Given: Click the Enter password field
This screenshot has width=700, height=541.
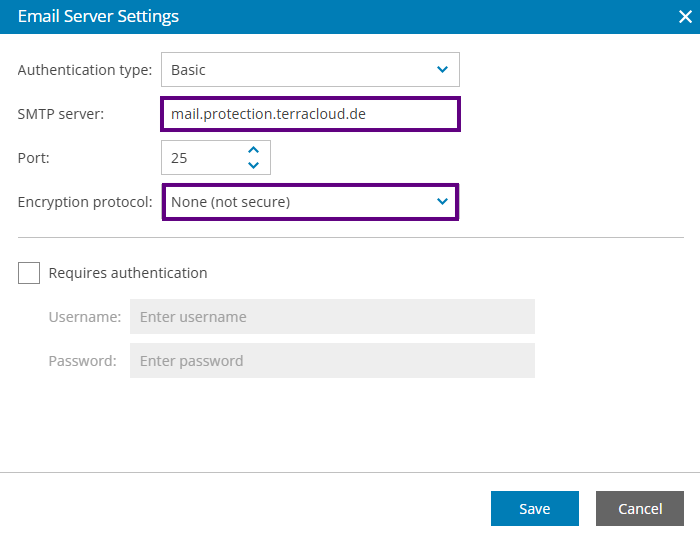Looking at the screenshot, I should tap(332, 361).
